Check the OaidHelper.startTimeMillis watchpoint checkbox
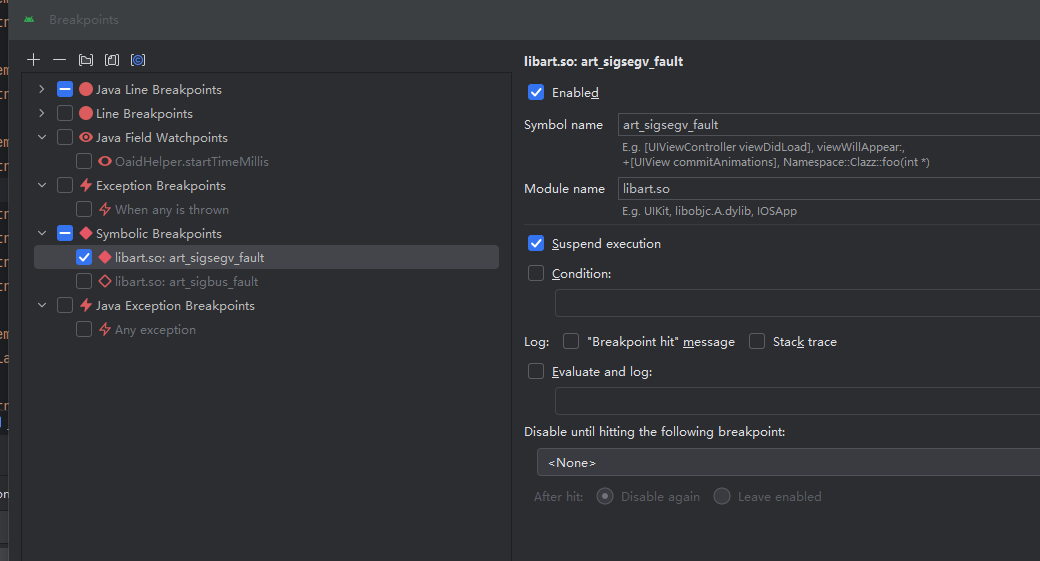Screen dimensions: 1040x561 84,162
